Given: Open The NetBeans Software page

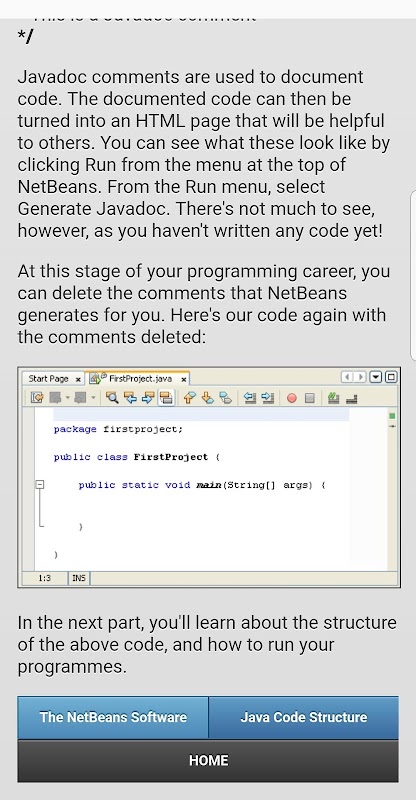Looking at the screenshot, I should pos(113,717).
